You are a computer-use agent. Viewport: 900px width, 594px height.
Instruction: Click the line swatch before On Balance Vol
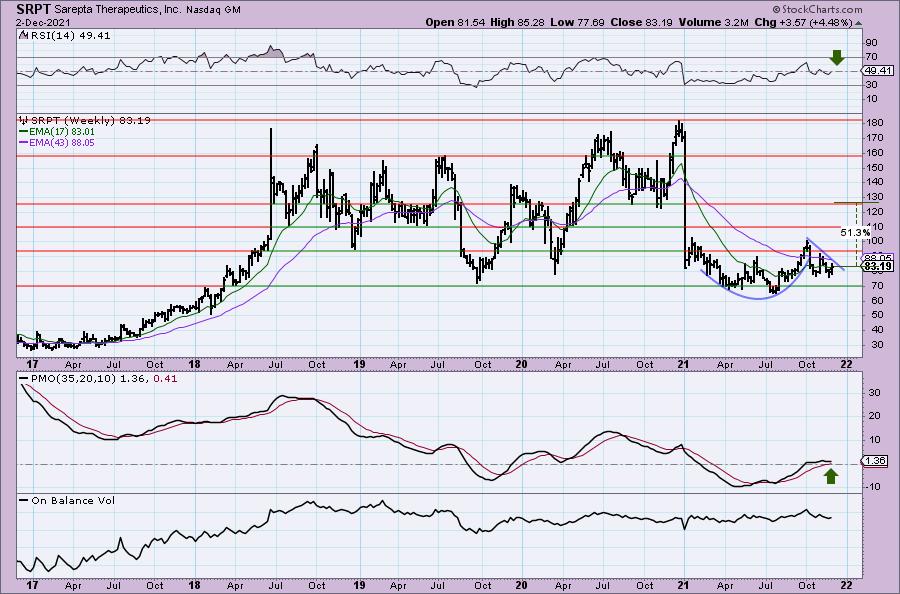pos(24,500)
